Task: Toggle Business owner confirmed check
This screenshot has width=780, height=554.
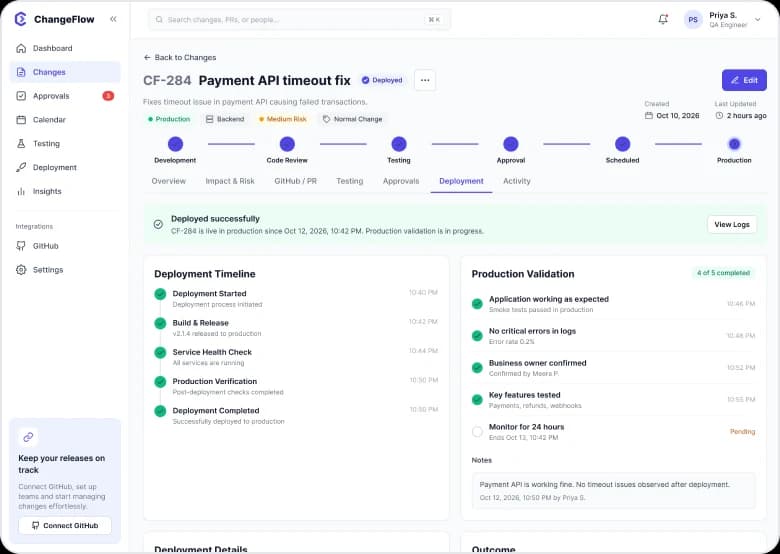Action: coord(477,368)
